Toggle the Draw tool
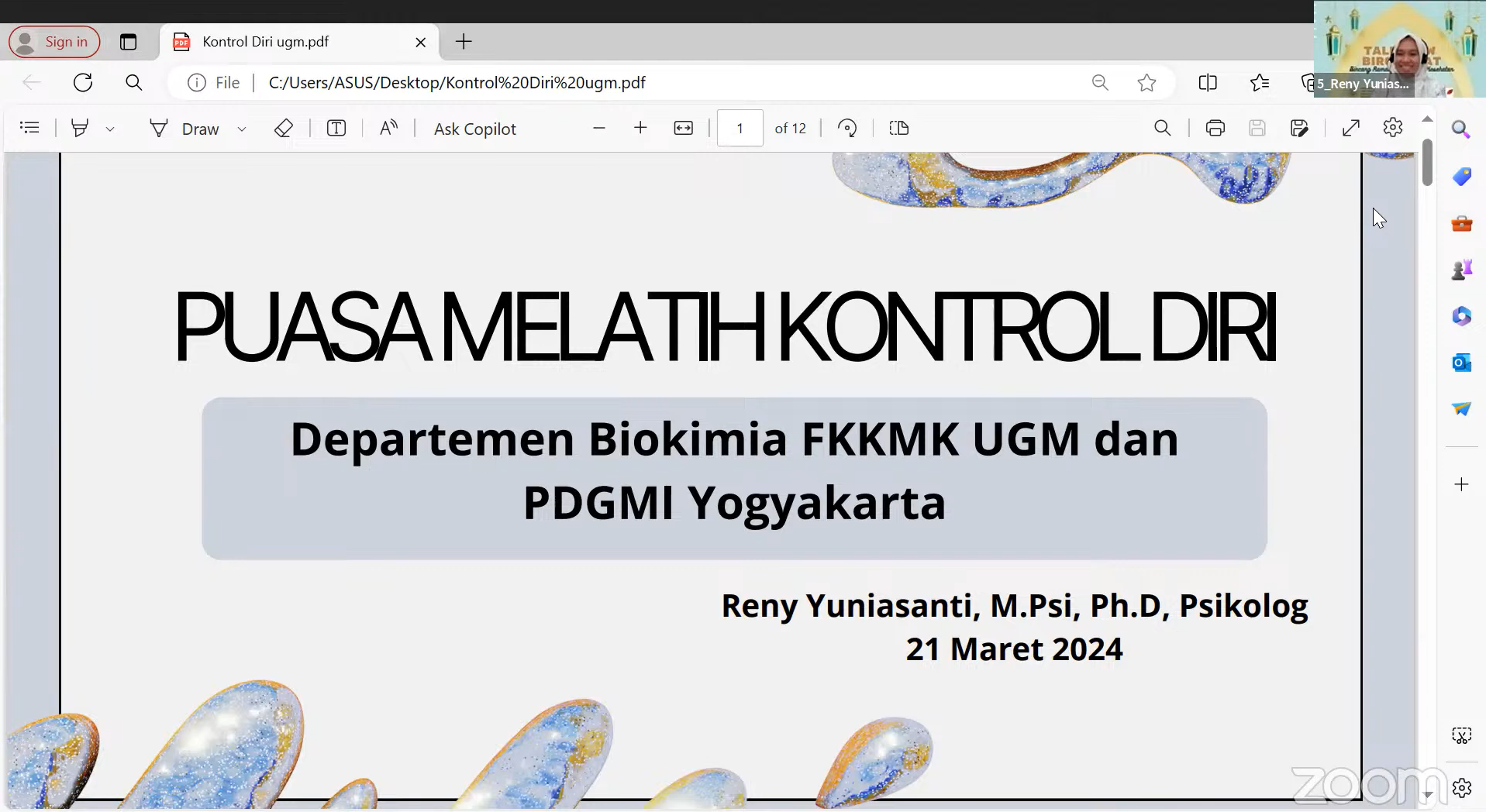Image resolution: width=1486 pixels, height=812 pixels. click(x=184, y=129)
